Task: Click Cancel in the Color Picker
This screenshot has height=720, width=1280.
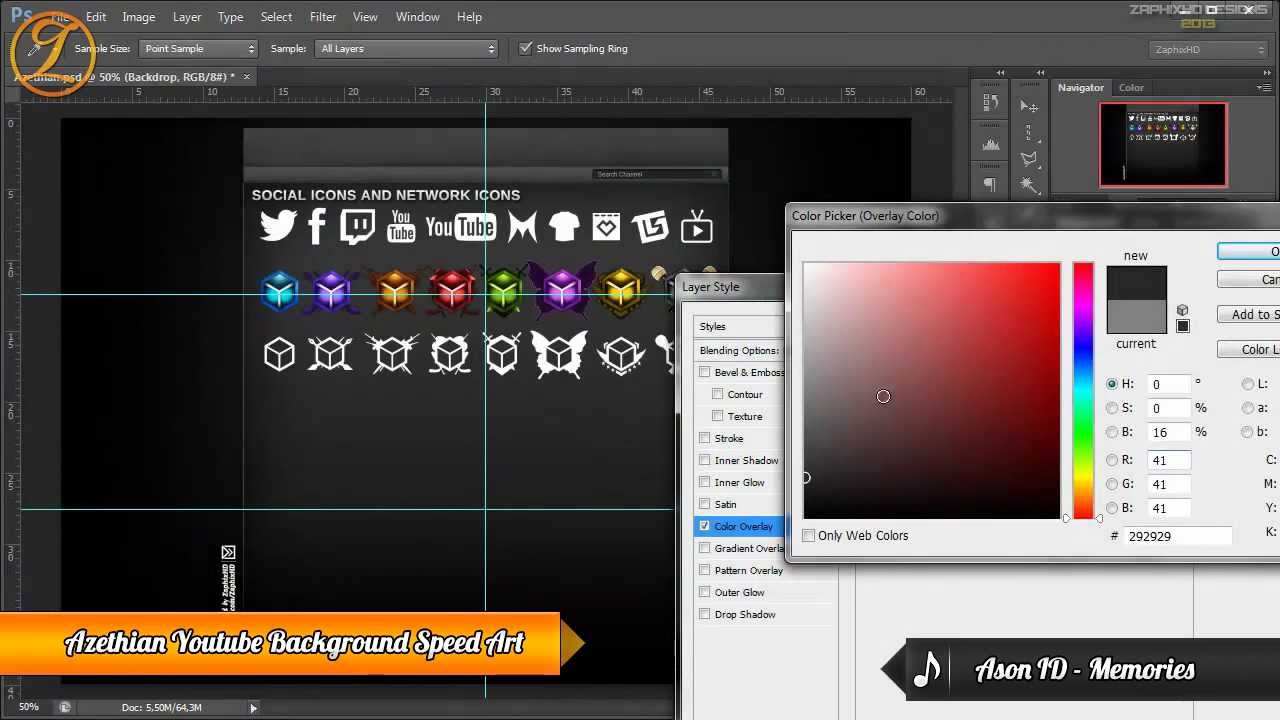Action: click(1249, 279)
